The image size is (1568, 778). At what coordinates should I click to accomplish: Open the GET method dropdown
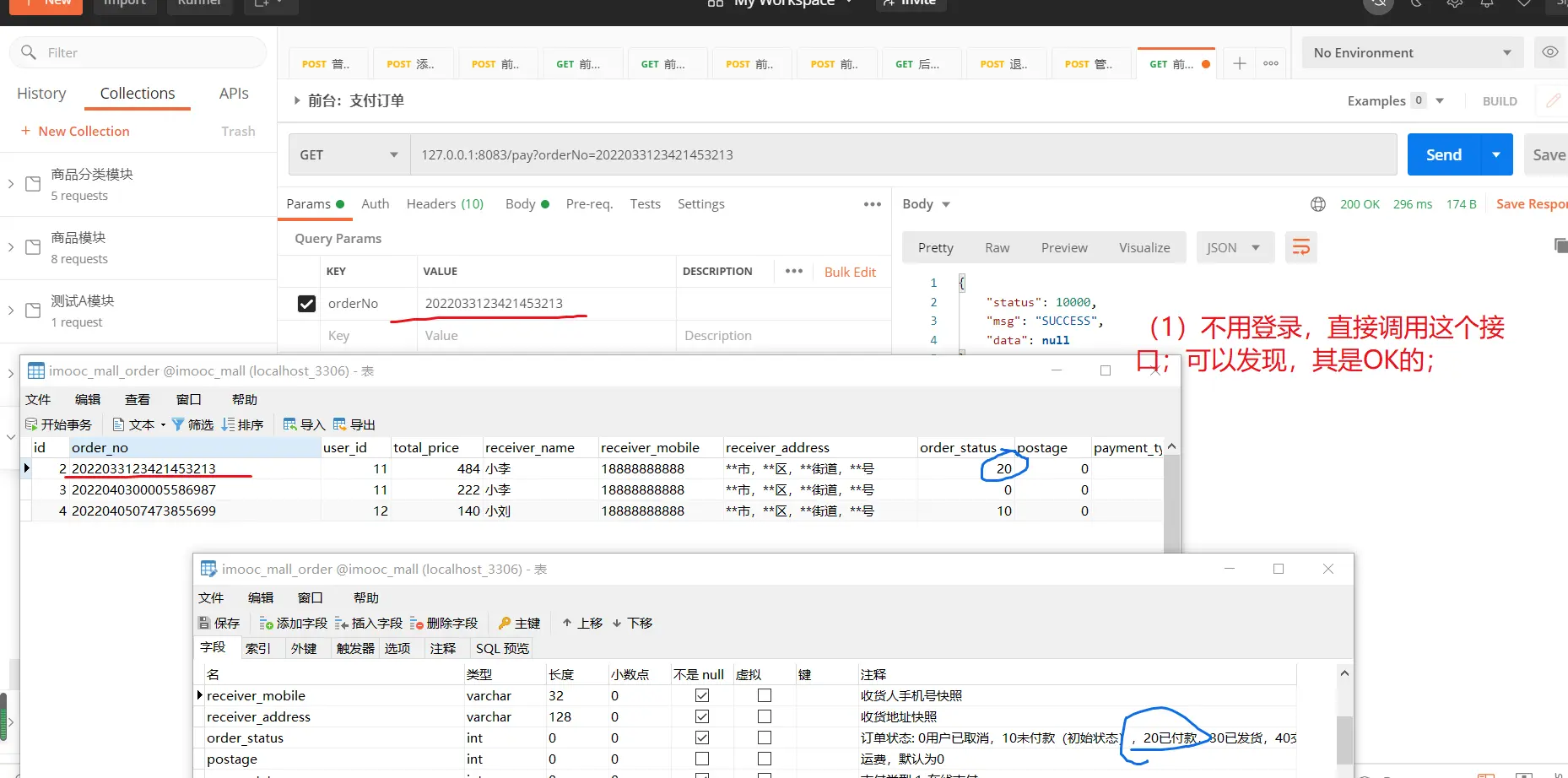point(349,155)
